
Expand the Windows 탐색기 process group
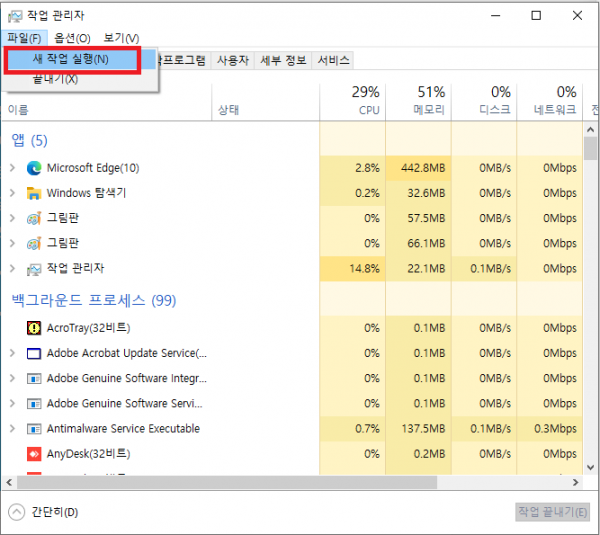[12, 193]
